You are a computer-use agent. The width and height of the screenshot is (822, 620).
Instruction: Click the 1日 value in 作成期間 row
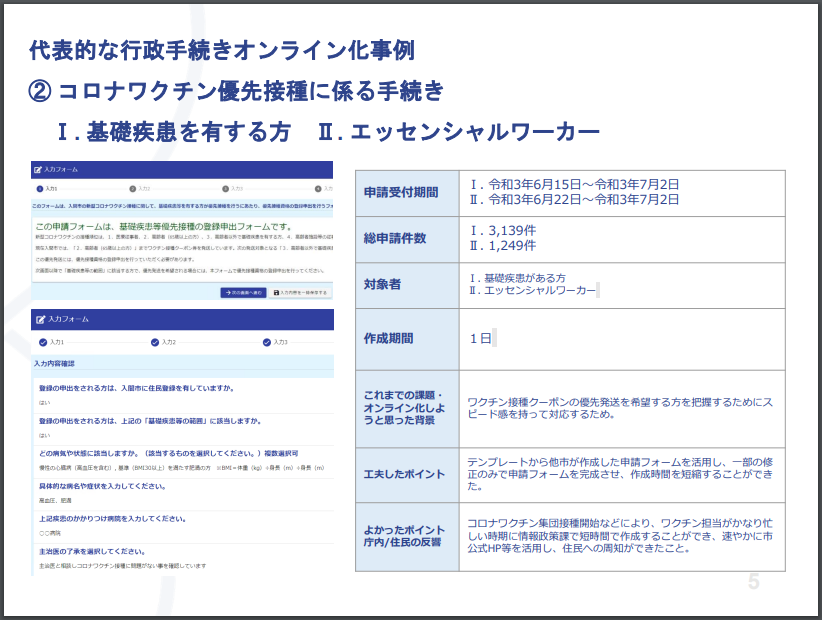coord(480,339)
